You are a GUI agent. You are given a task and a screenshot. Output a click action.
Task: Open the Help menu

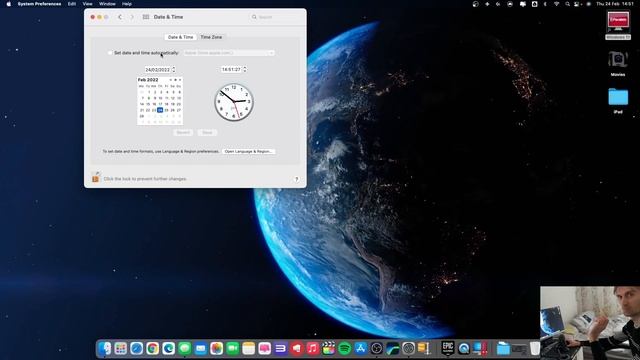[x=127, y=4]
